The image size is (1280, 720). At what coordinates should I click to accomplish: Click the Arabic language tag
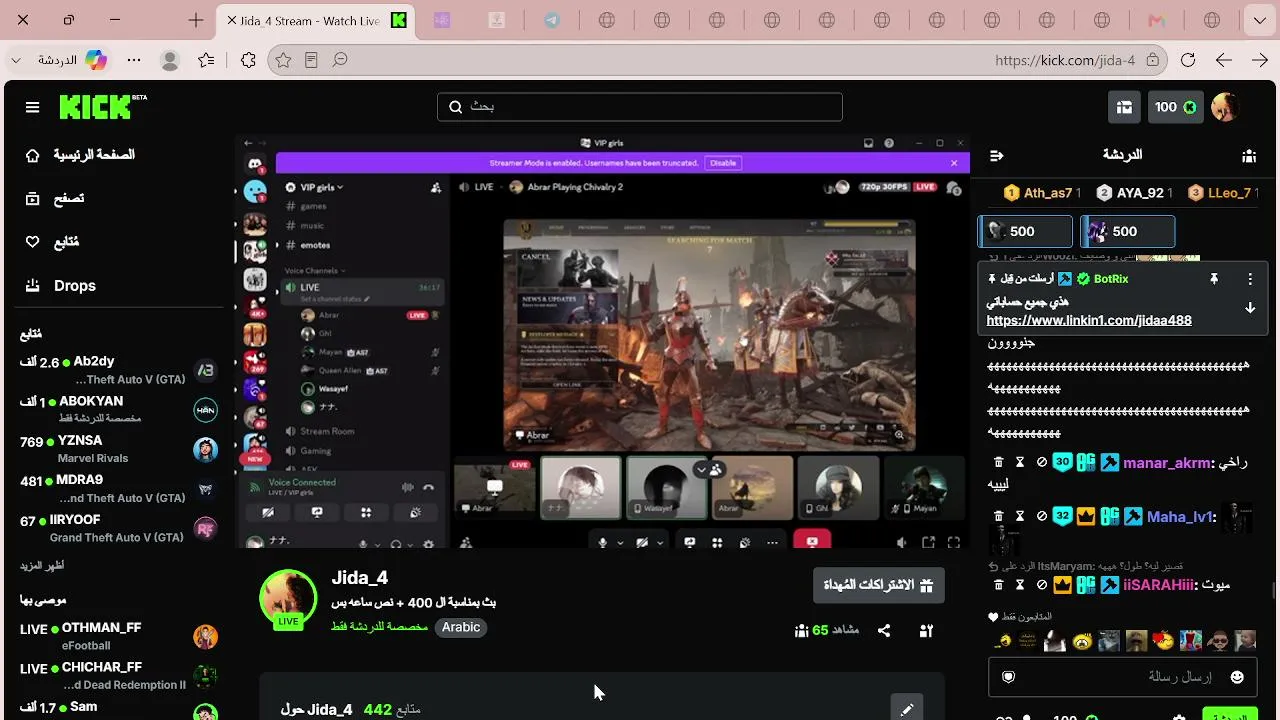point(461,627)
